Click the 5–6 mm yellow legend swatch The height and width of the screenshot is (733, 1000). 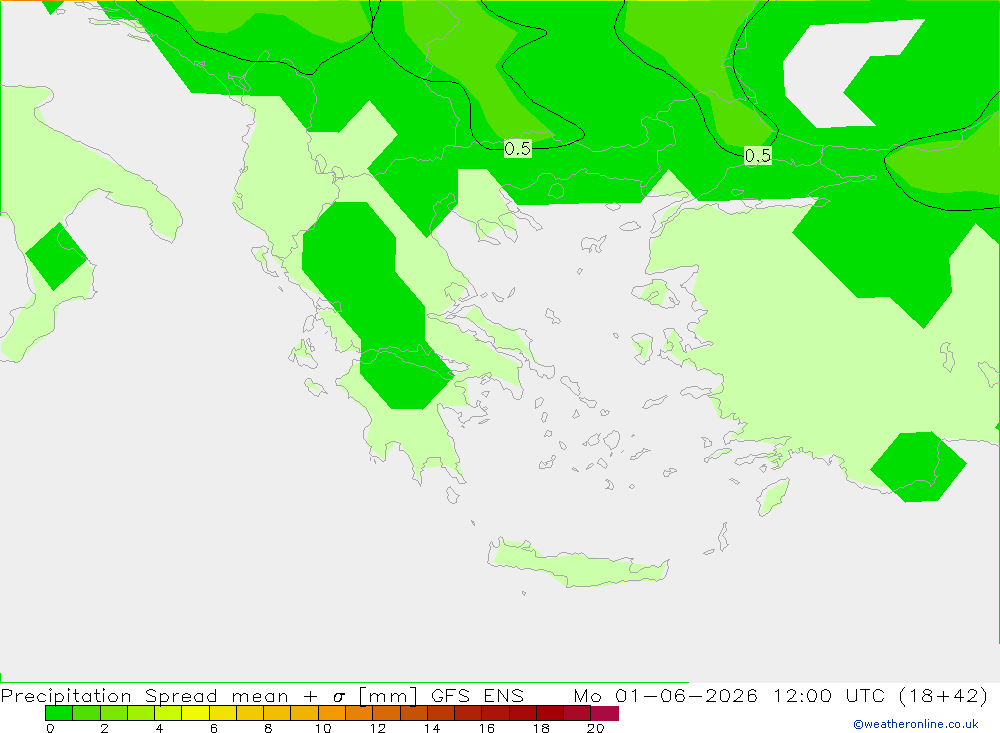tap(195, 713)
